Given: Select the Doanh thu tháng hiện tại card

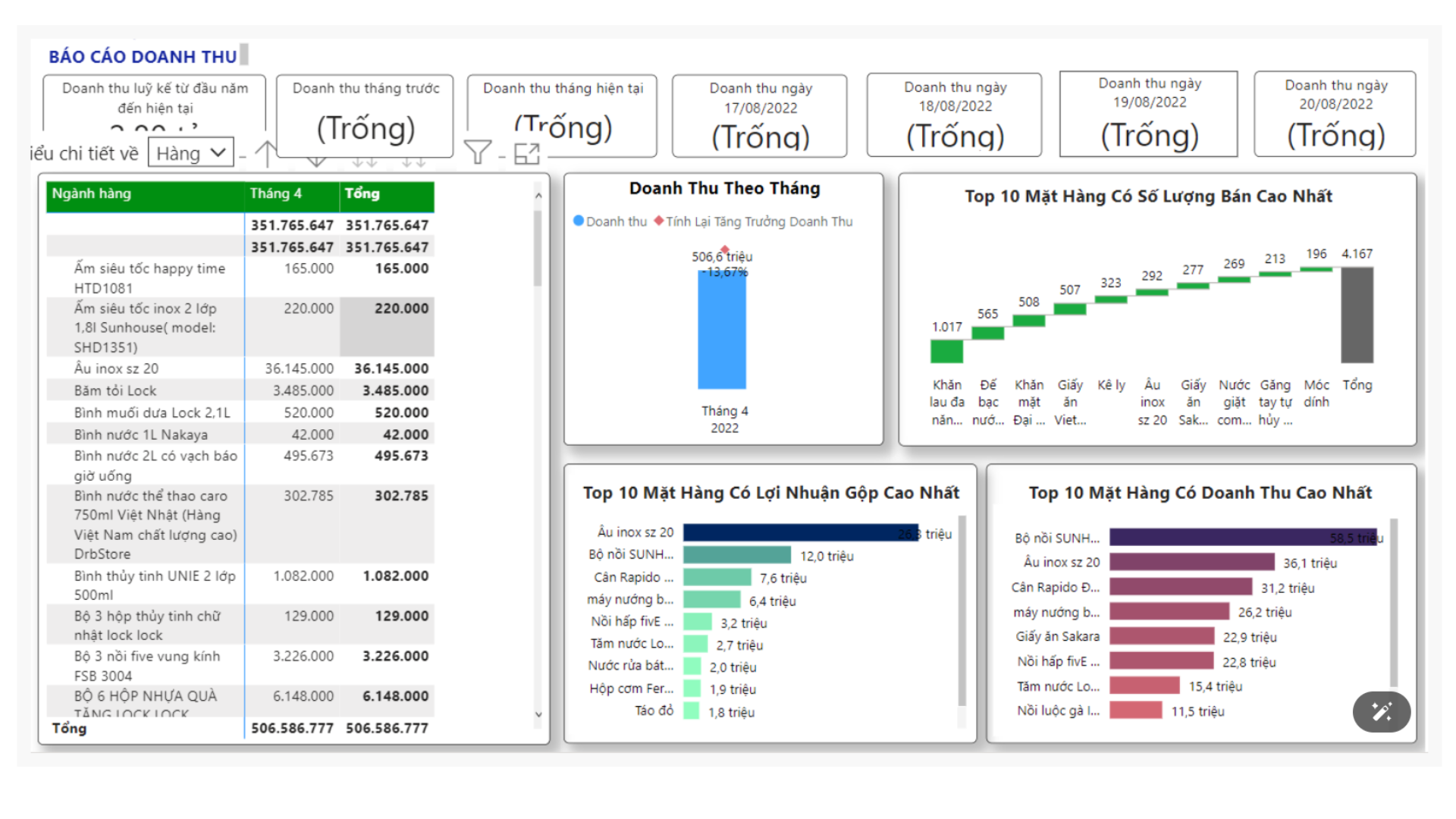Looking at the screenshot, I should pos(563,115).
